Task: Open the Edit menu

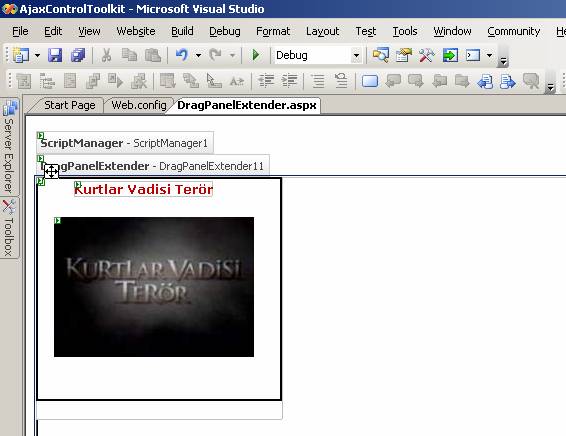Action: (x=53, y=31)
